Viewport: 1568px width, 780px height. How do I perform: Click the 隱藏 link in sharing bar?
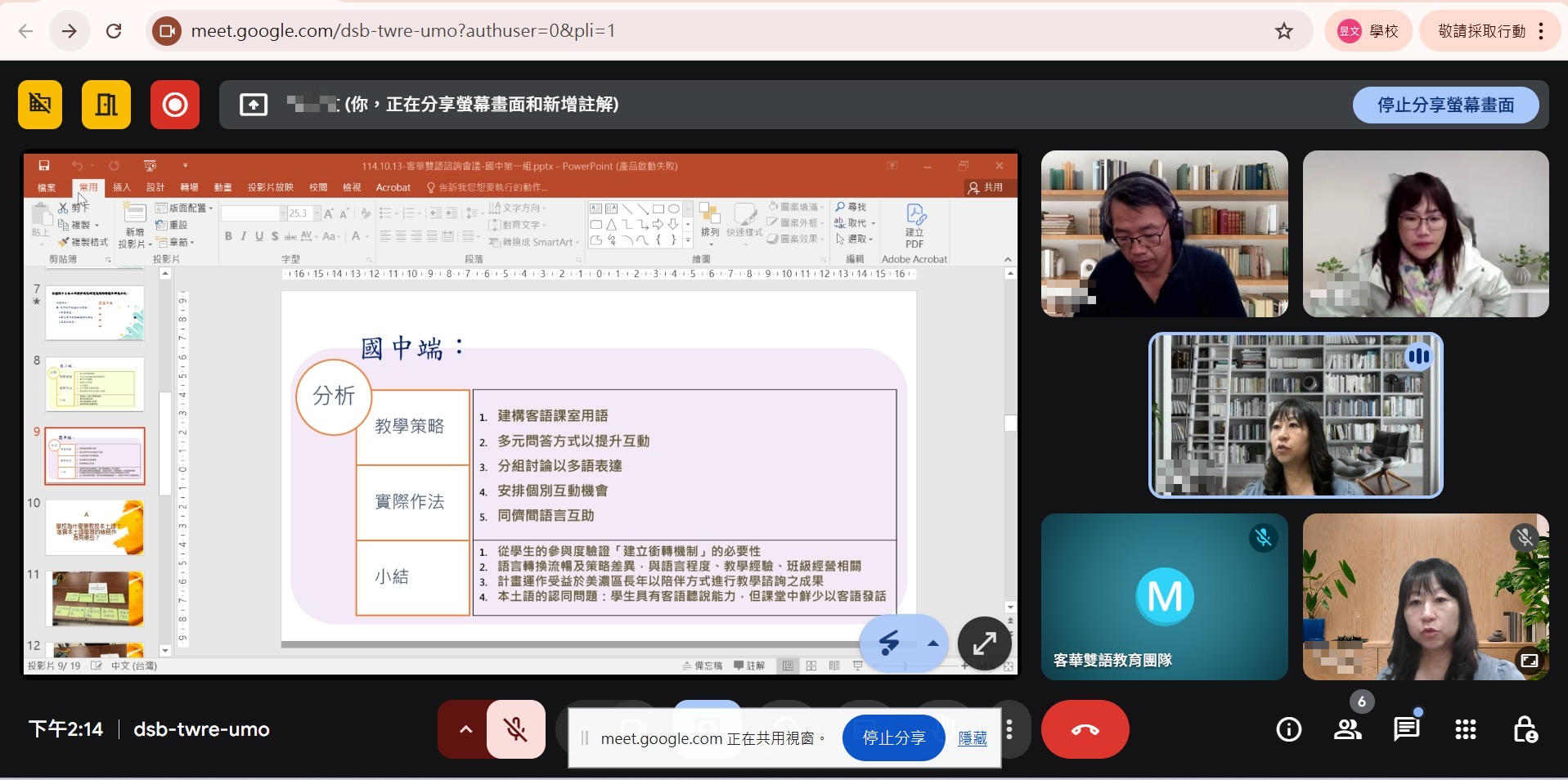pyautogui.click(x=972, y=738)
